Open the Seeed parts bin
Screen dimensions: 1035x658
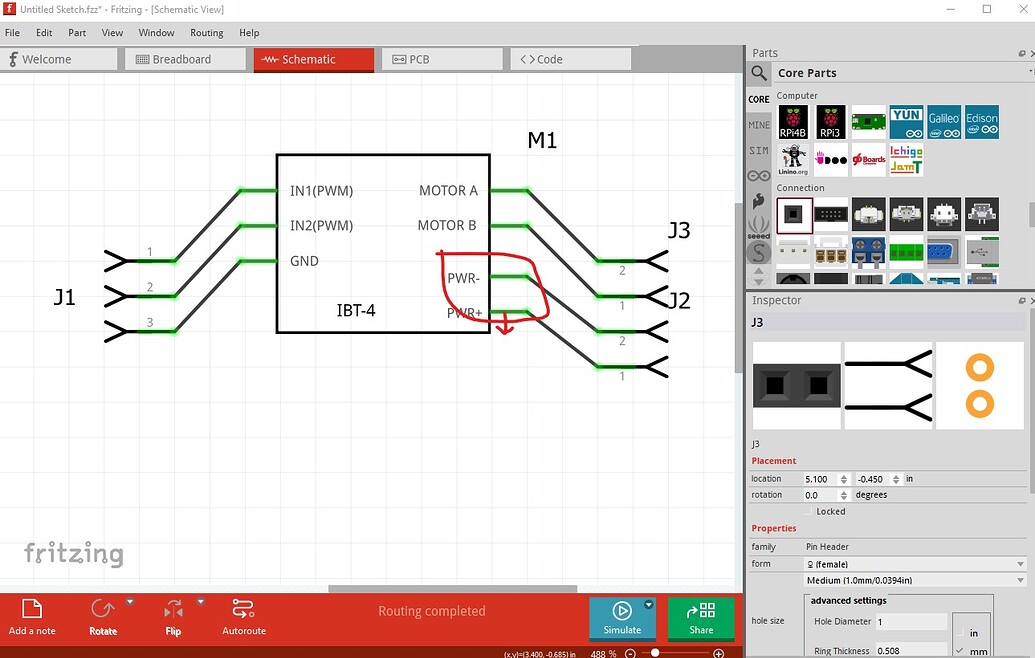coord(758,226)
